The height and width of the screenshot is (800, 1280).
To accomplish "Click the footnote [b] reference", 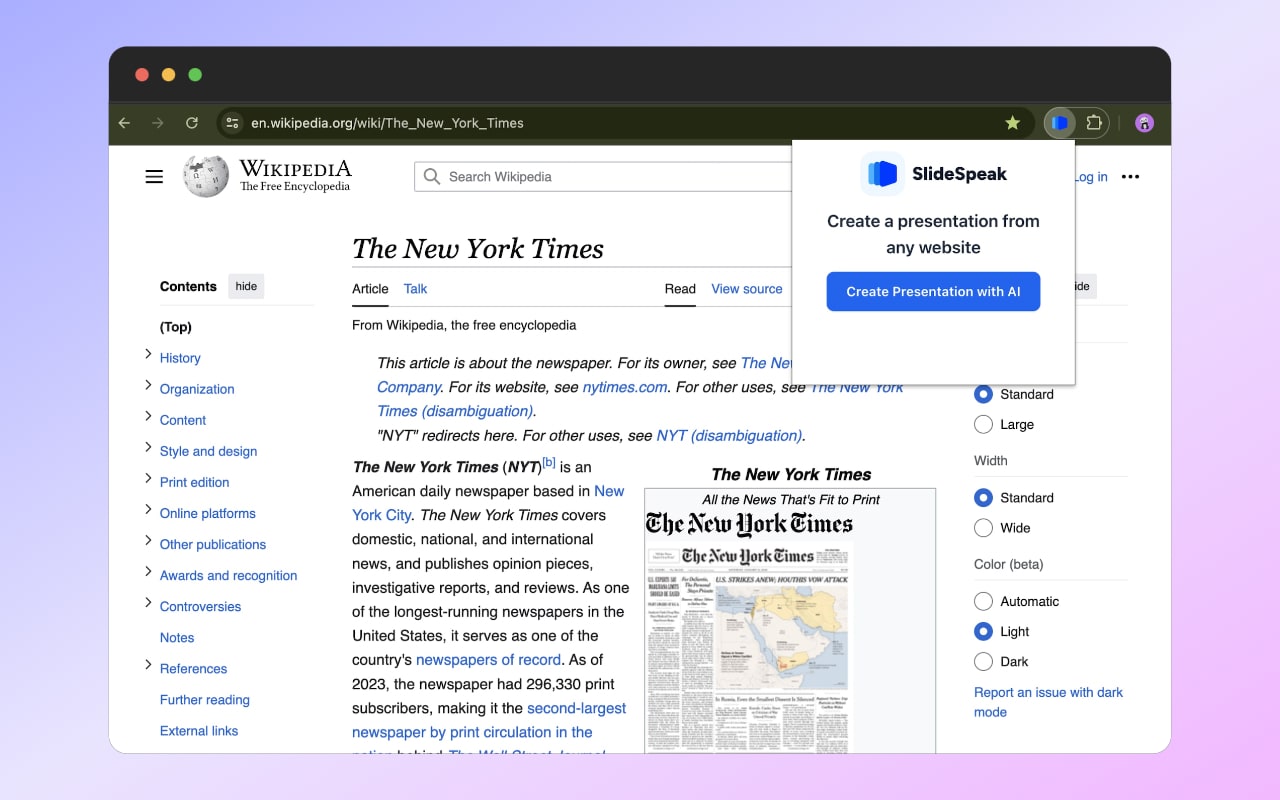I will coord(548,462).
